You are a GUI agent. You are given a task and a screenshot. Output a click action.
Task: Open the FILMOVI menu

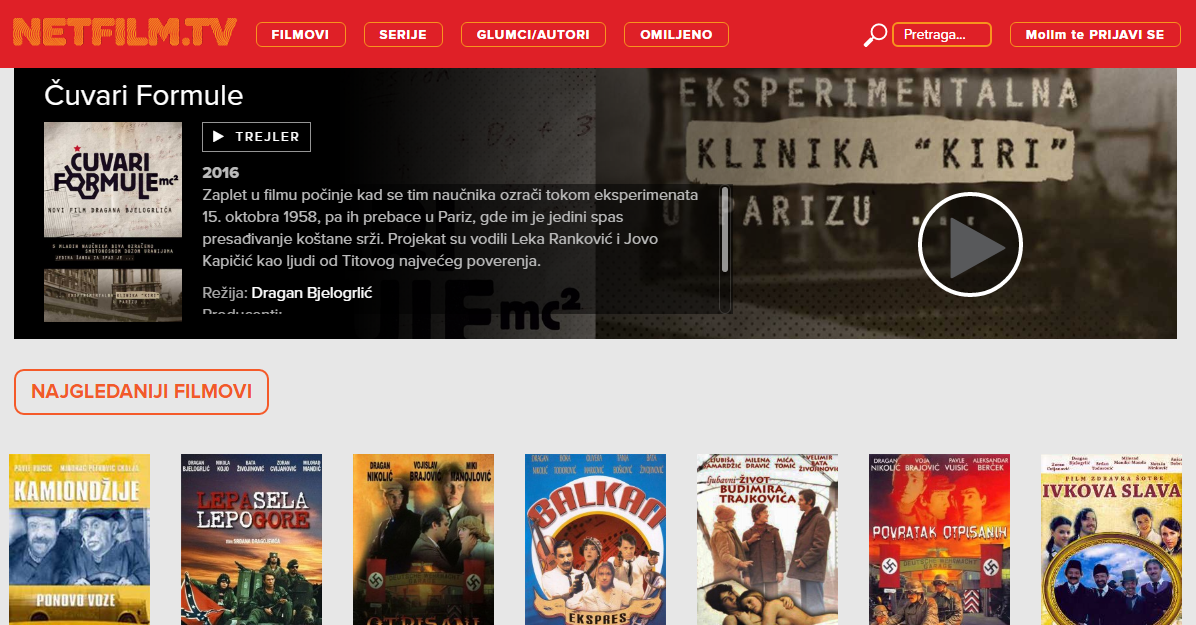tap(301, 34)
